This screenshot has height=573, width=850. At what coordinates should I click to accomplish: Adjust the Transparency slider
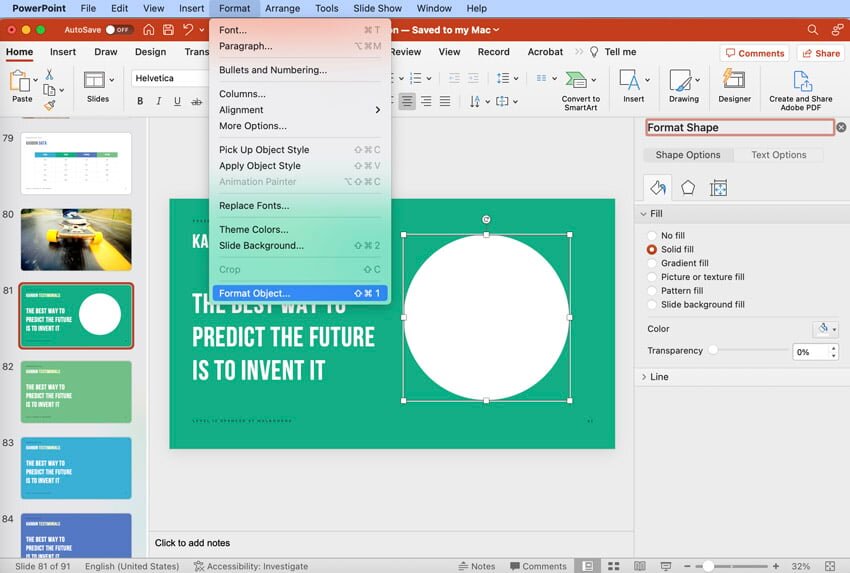[713, 351]
